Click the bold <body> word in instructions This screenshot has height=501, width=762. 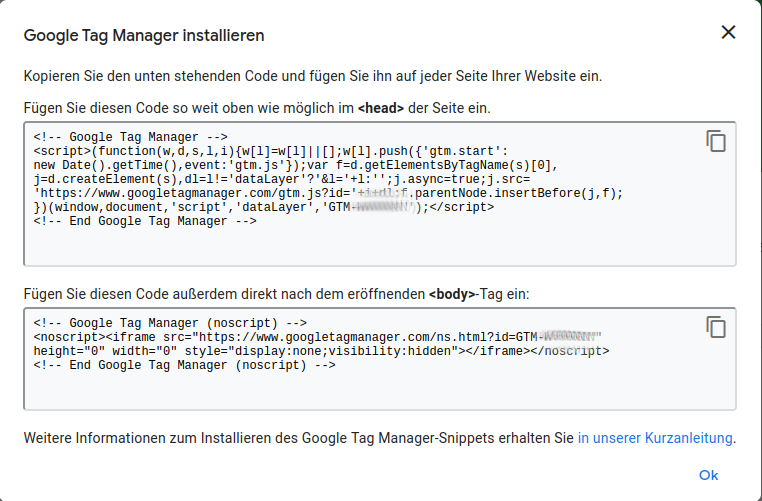[x=451, y=294]
